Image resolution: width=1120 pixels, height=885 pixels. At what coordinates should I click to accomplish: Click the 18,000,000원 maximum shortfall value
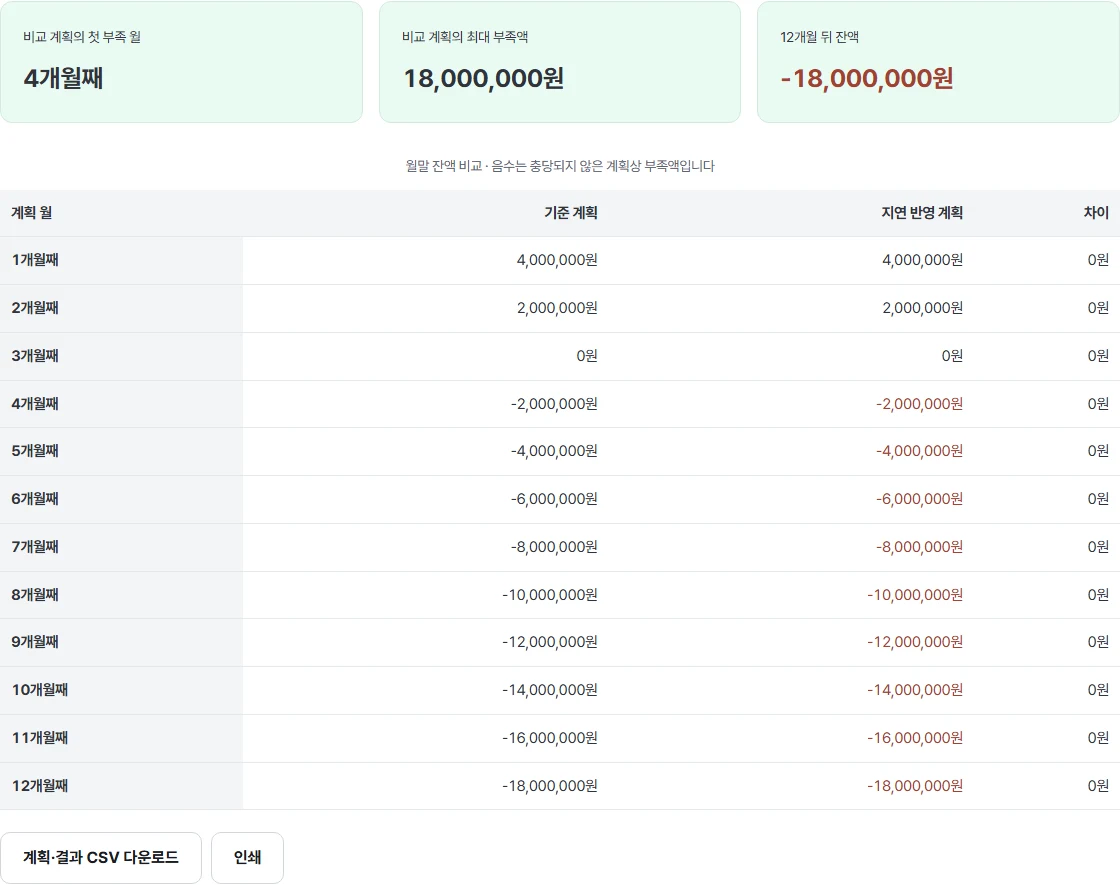pos(484,79)
